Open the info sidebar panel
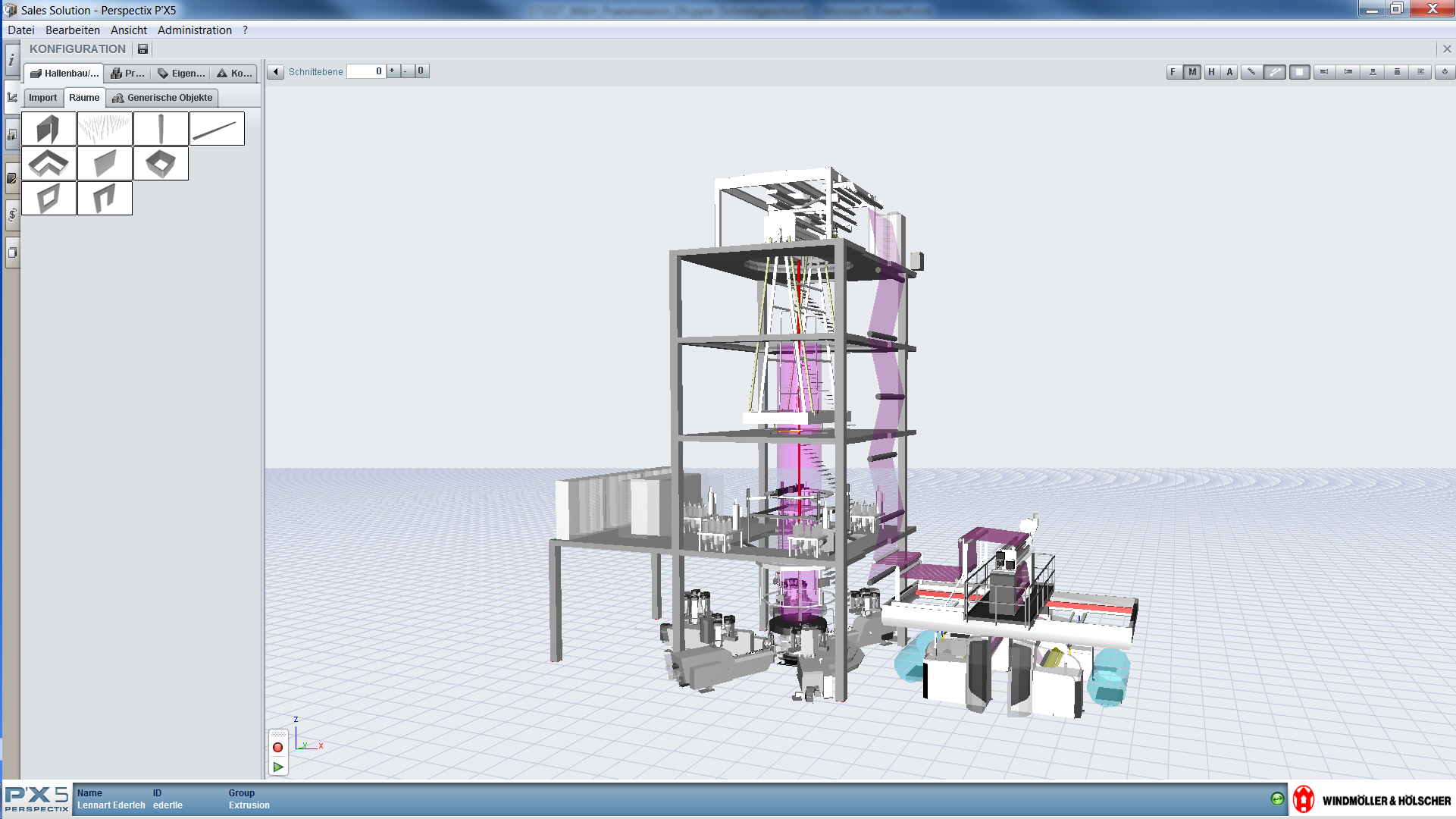 click(12, 59)
